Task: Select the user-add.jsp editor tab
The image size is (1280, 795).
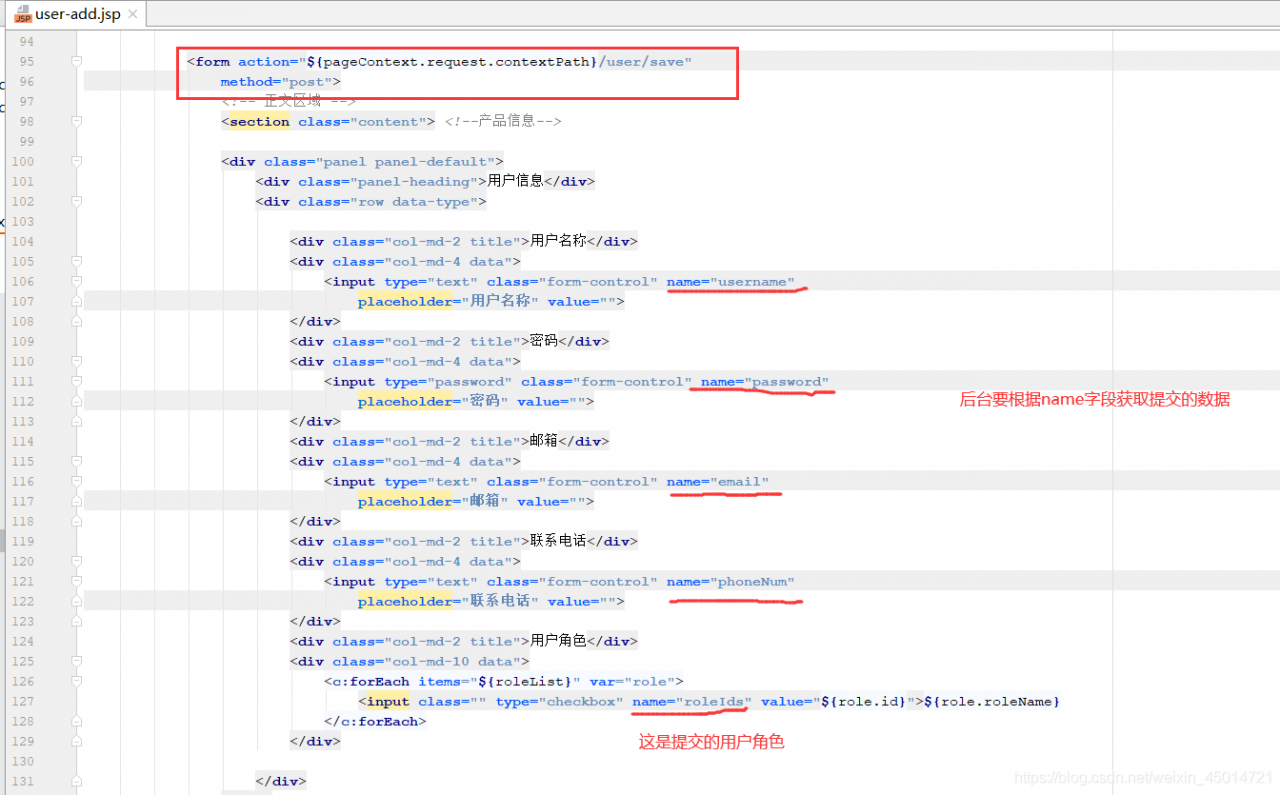Action: click(x=74, y=16)
